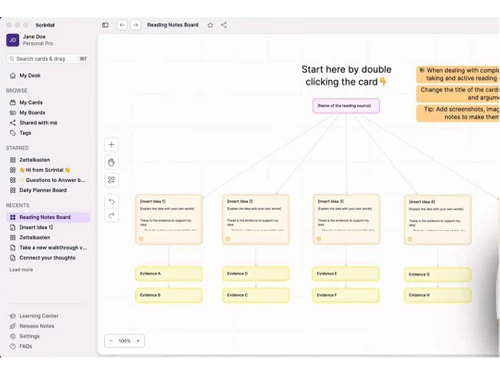Image resolution: width=500 pixels, height=375 pixels.
Task: Open My Boards
Action: tap(32, 113)
